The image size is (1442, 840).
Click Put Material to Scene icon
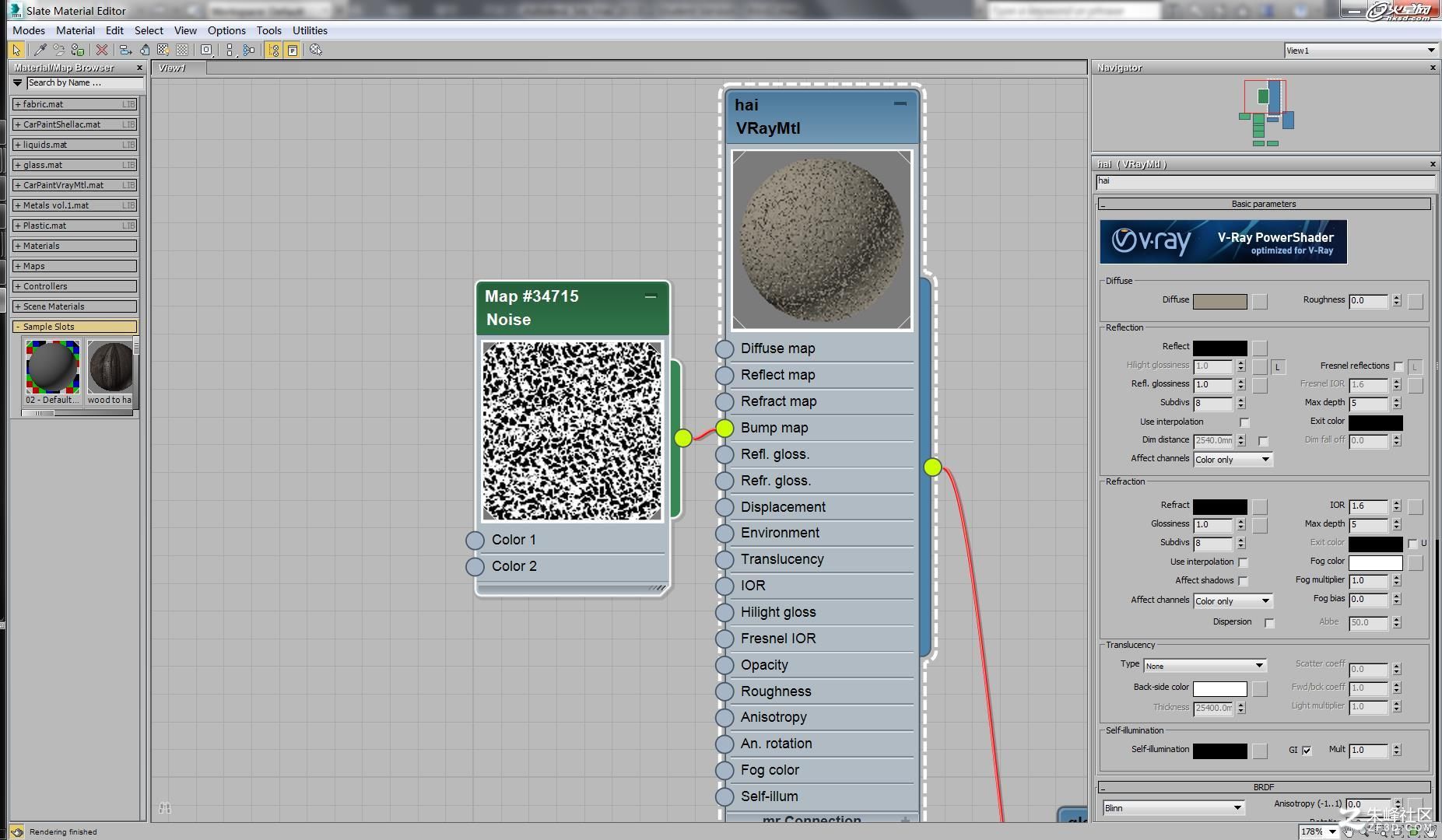pos(59,50)
